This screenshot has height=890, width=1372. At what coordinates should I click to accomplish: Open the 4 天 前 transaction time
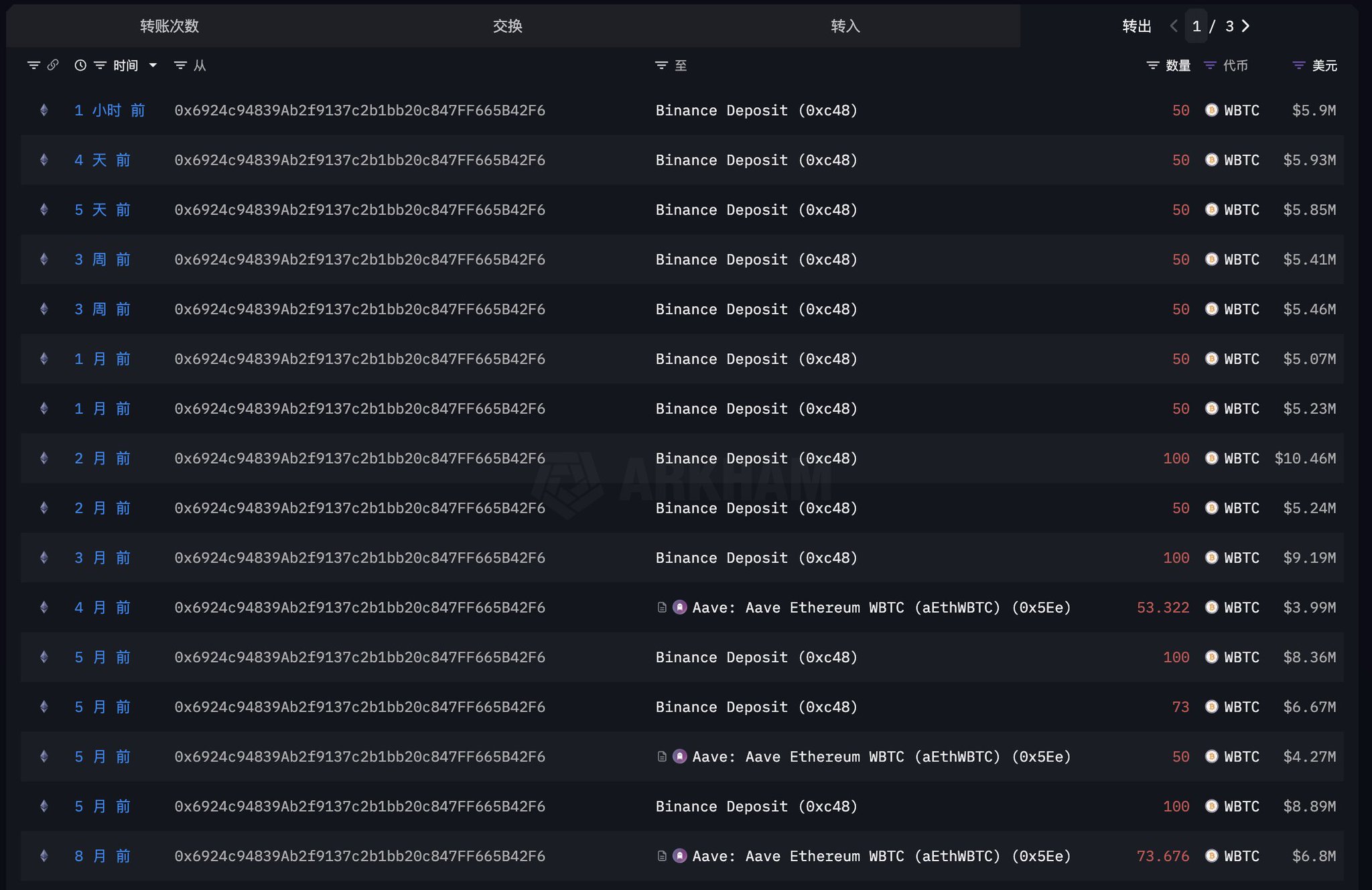point(102,160)
